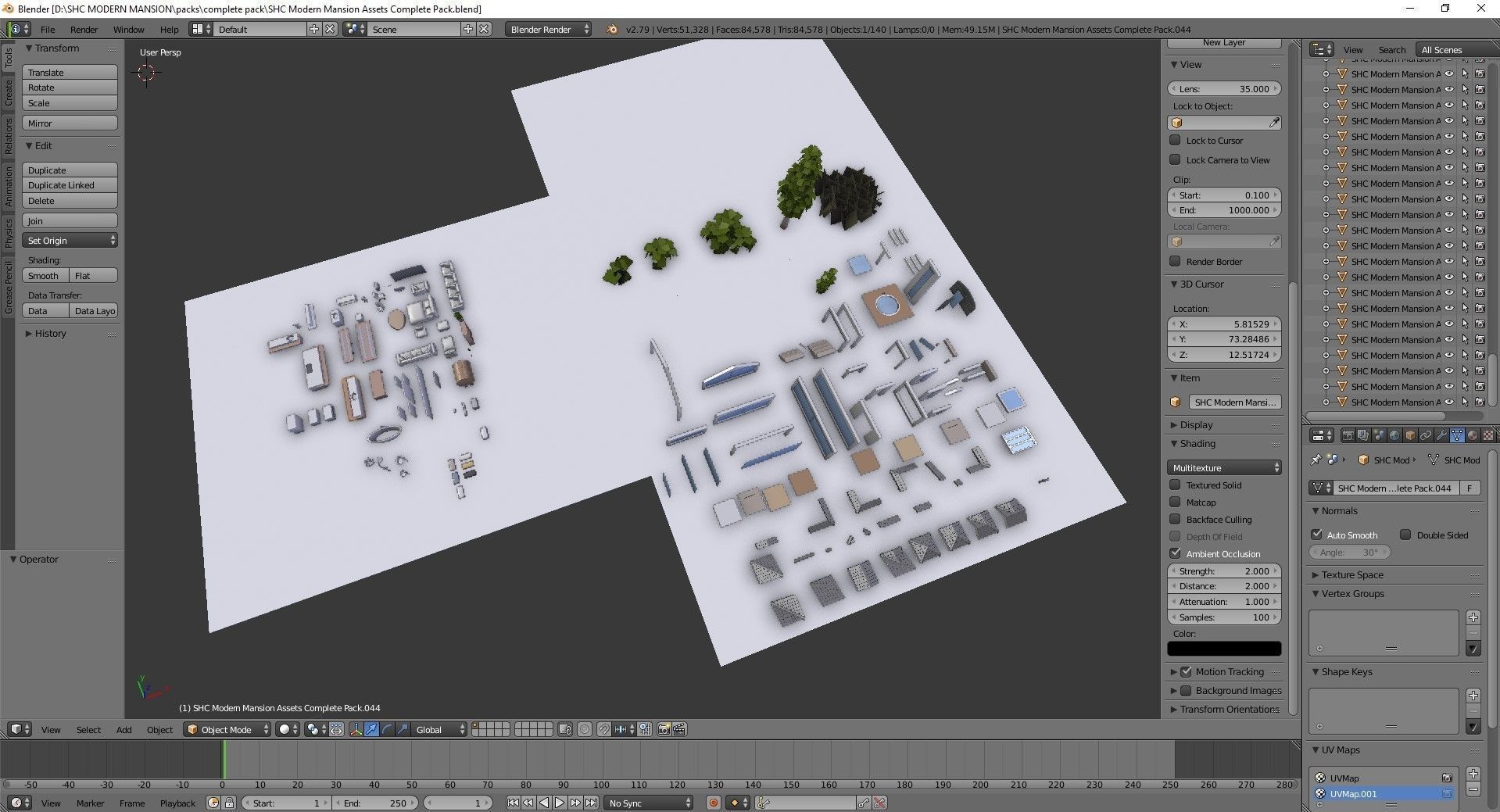Enable the Textured Solid checkbox

pos(1175,485)
